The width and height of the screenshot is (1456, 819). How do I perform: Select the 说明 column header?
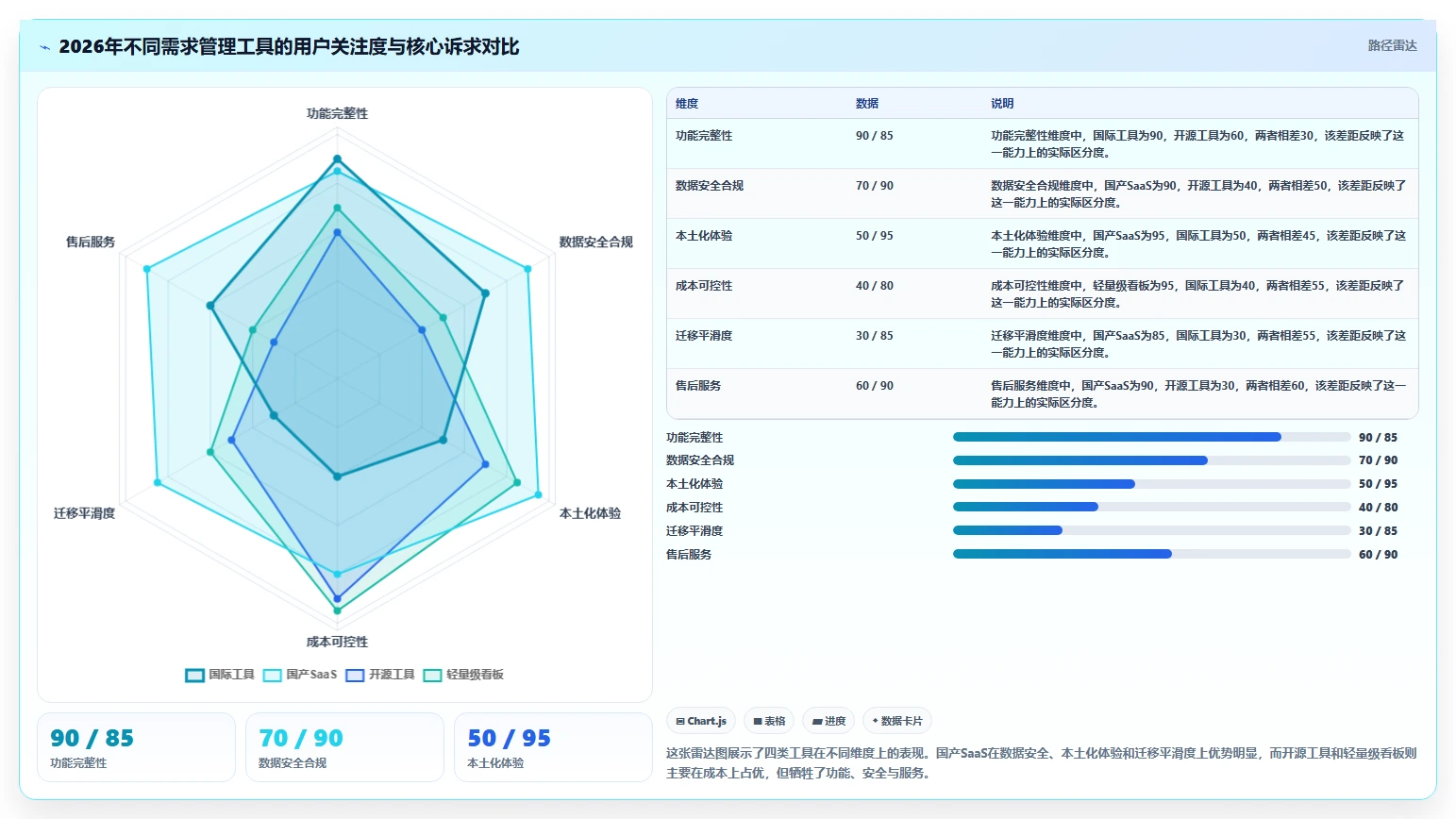click(x=1002, y=104)
